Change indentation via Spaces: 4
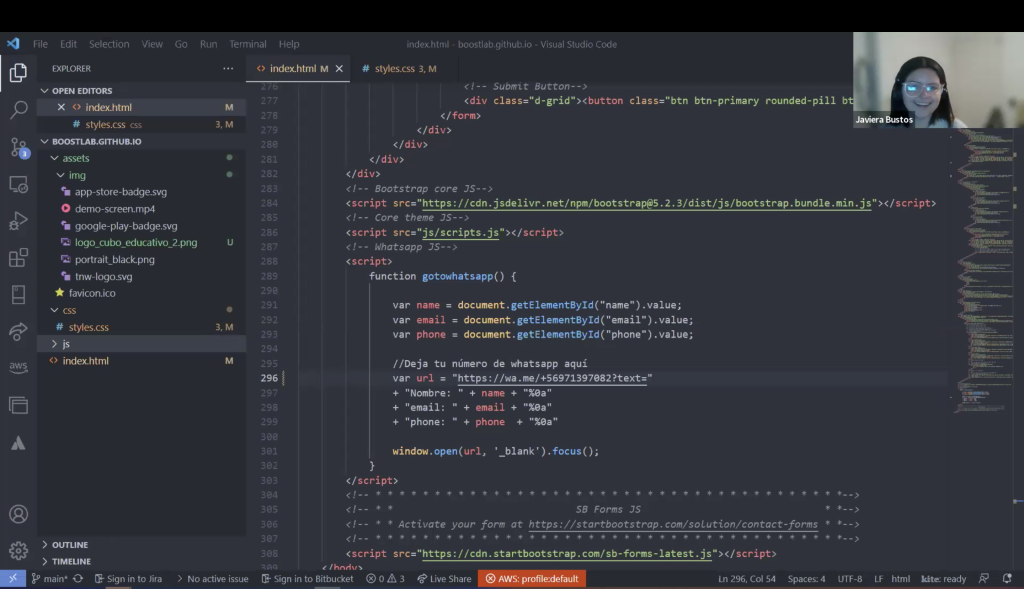Image resolution: width=1024 pixels, height=589 pixels. pyautogui.click(x=806, y=579)
